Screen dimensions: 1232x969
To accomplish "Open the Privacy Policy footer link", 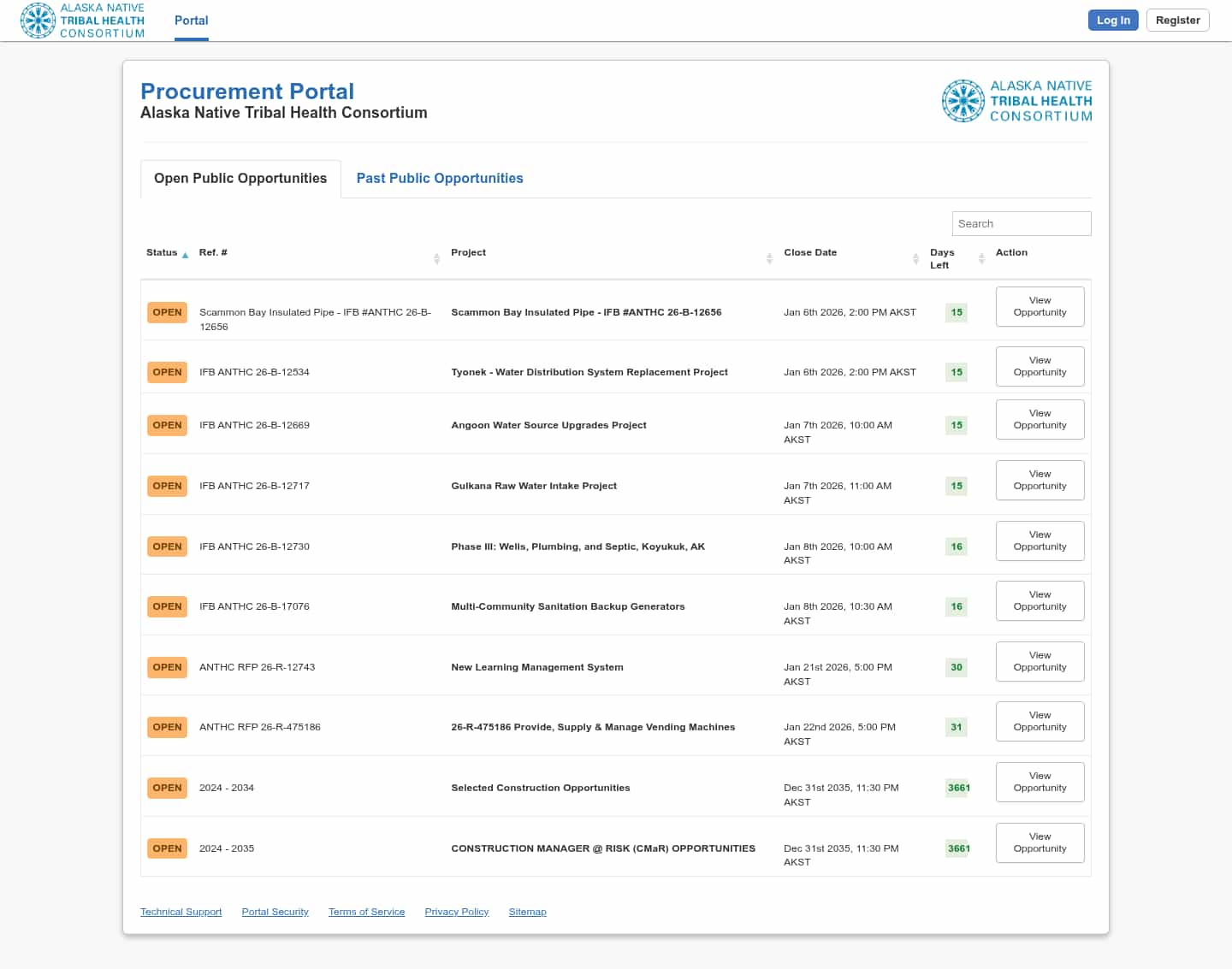I will [456, 912].
